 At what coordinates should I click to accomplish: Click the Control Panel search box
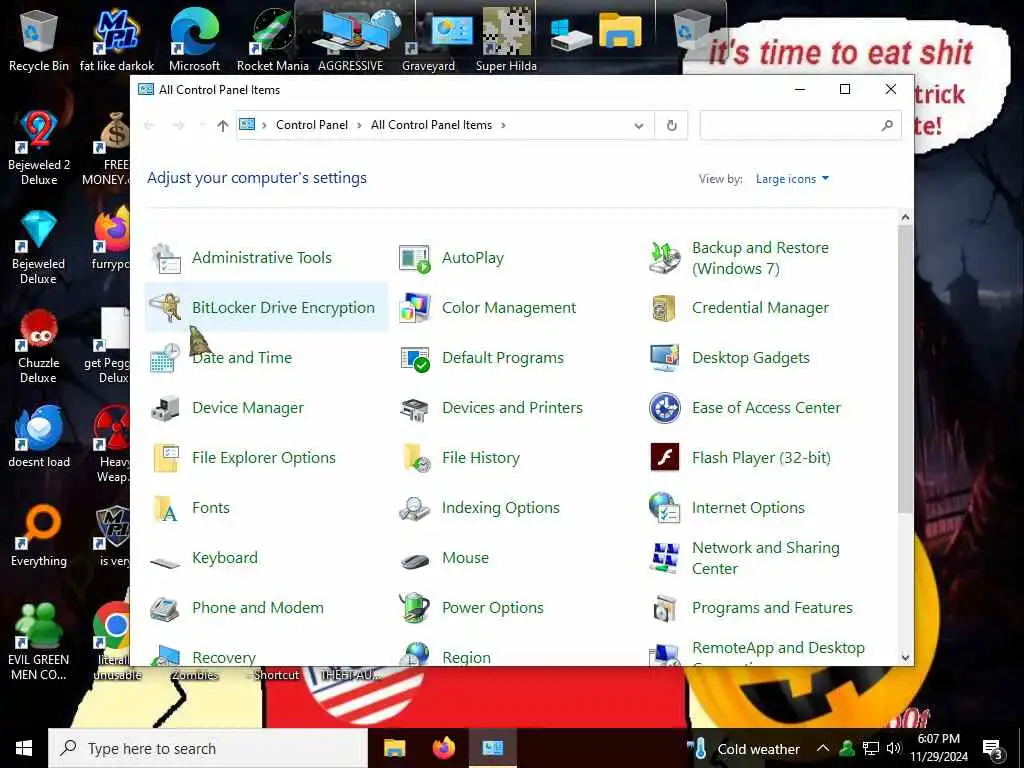(800, 125)
